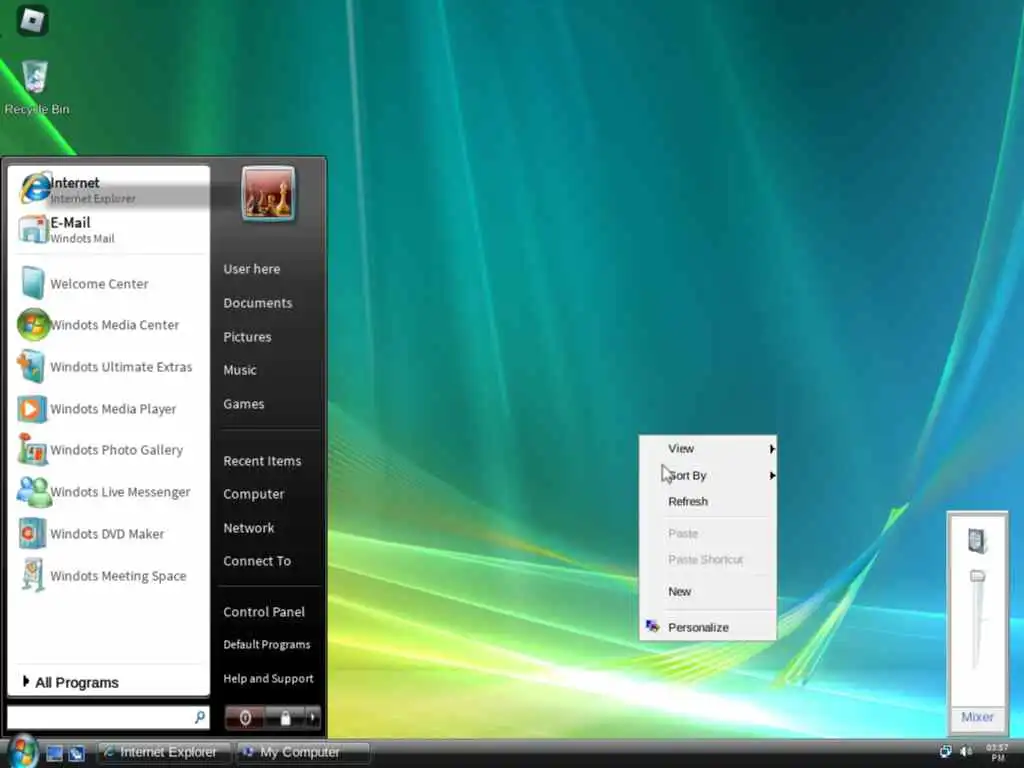Click the speaker volume tray icon
This screenshot has width=1024, height=768.
point(966,752)
